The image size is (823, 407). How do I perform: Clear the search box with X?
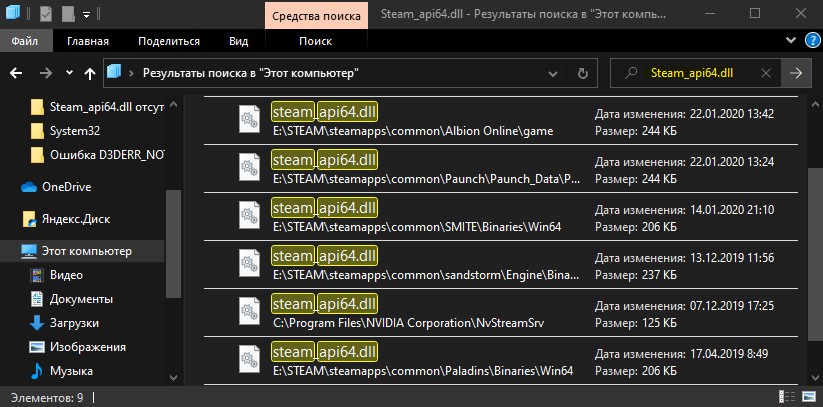coord(766,73)
